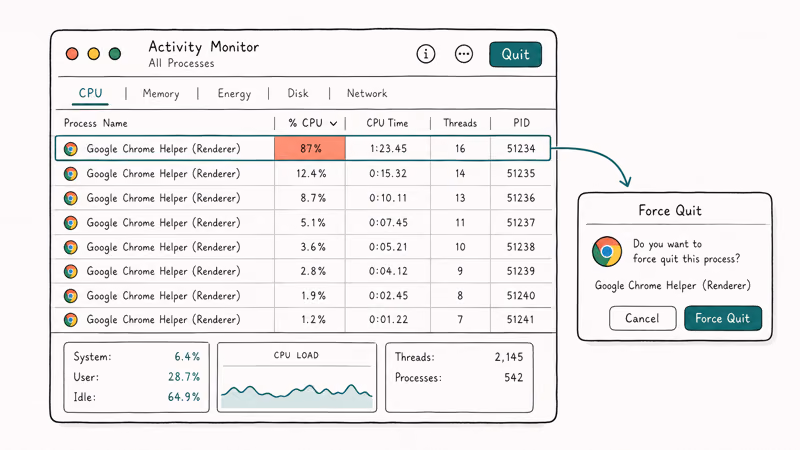This screenshot has height=450, width=800.
Task: Go to the Network tab
Action: pos(367,93)
